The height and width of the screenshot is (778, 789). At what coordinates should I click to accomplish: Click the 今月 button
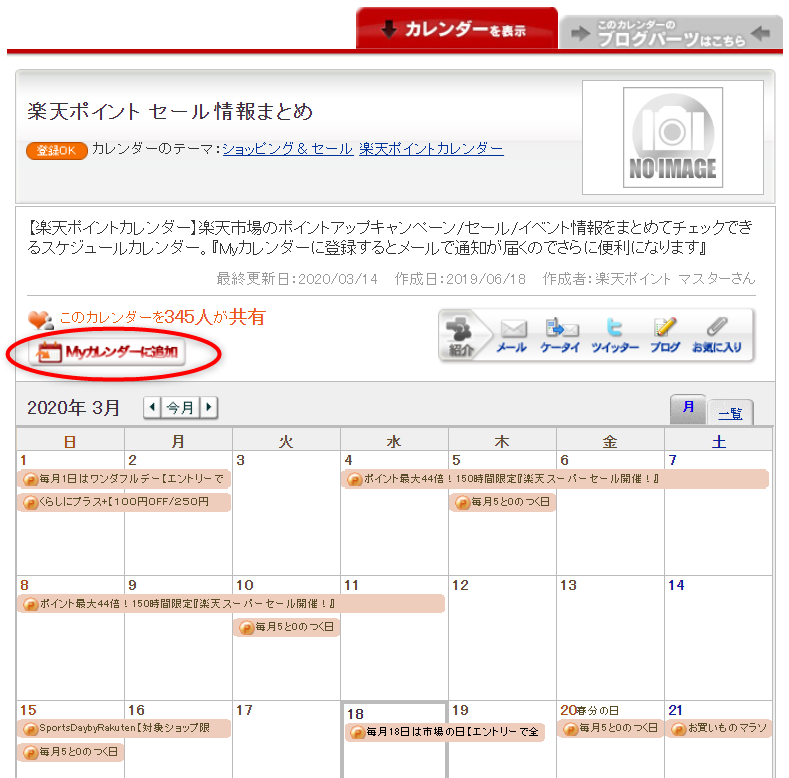pyautogui.click(x=181, y=407)
